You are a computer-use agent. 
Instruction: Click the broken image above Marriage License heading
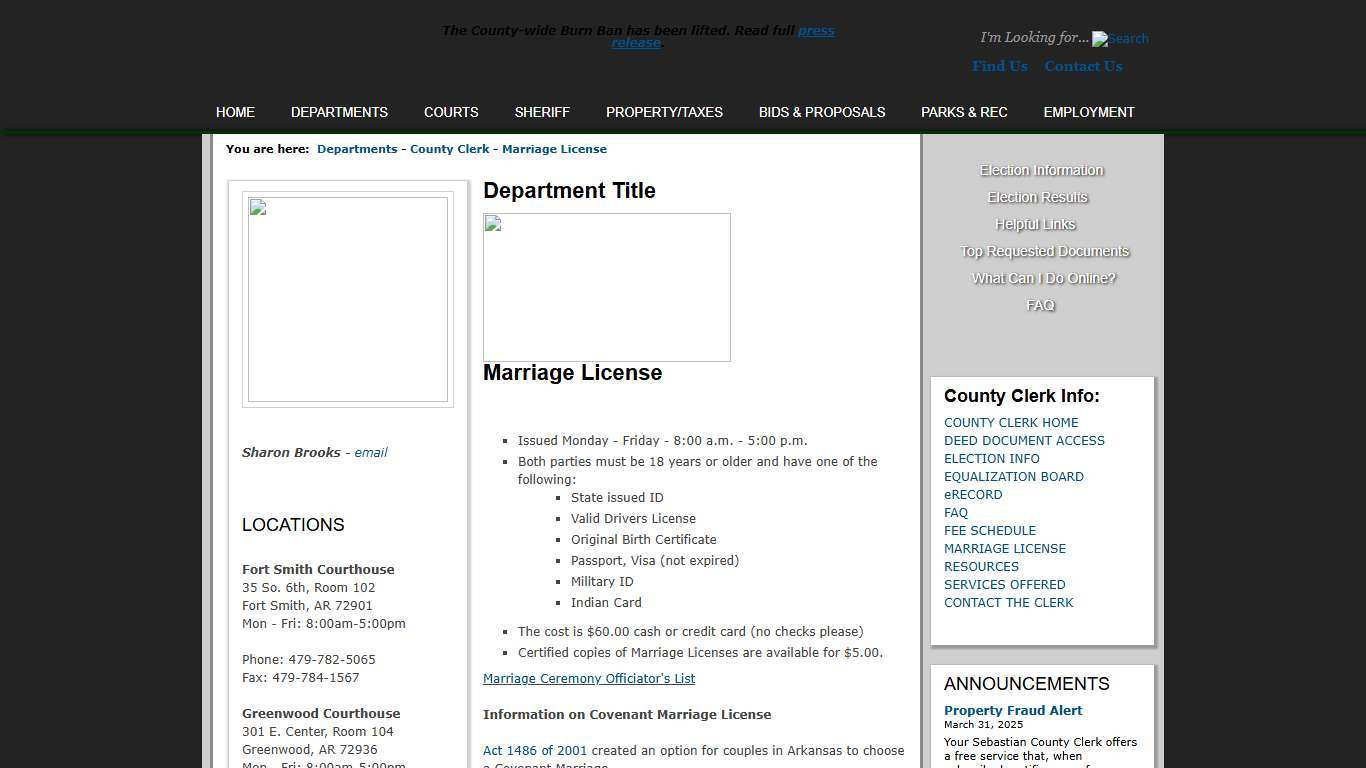pos(606,287)
